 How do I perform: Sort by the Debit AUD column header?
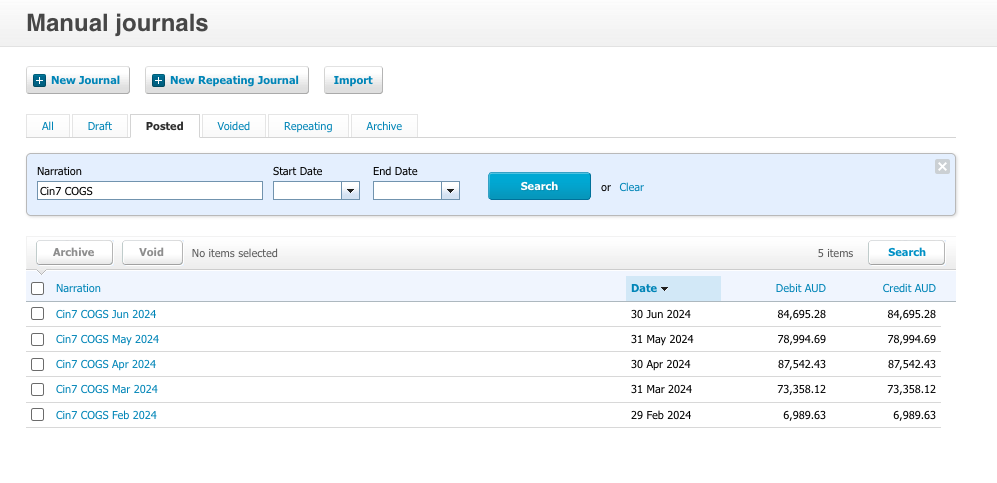click(800, 288)
